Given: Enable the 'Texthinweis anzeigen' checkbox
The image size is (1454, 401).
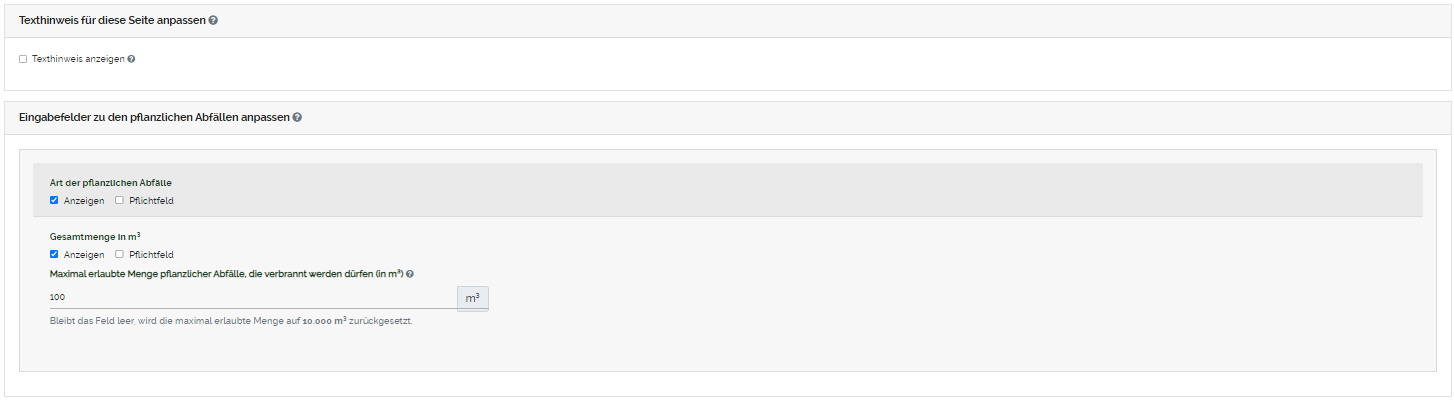Looking at the screenshot, I should [23, 59].
